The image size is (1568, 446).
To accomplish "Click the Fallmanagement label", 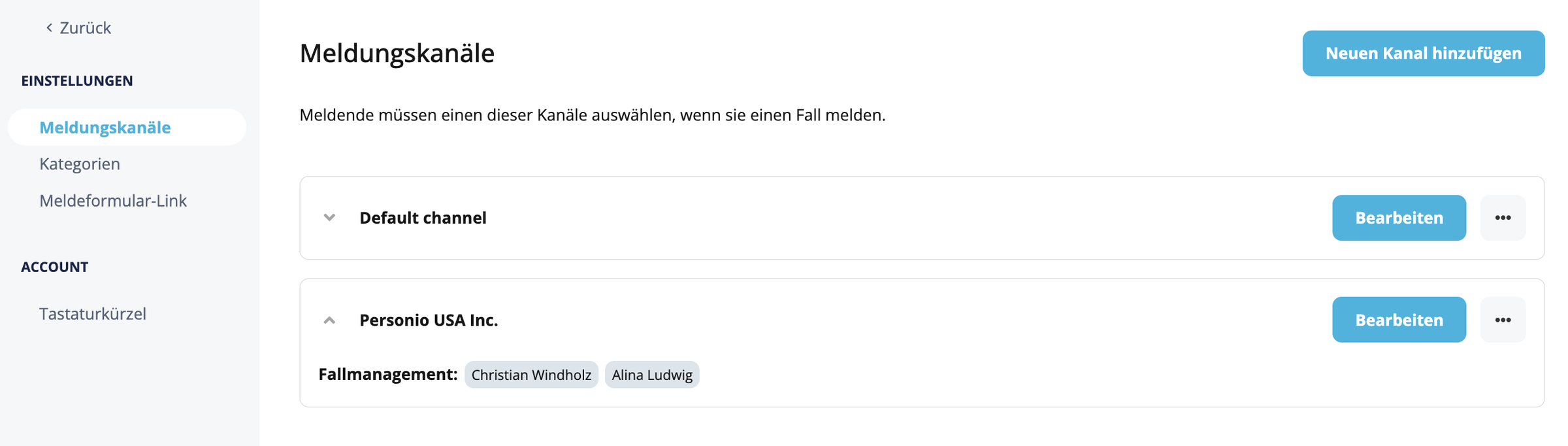I will pos(388,374).
